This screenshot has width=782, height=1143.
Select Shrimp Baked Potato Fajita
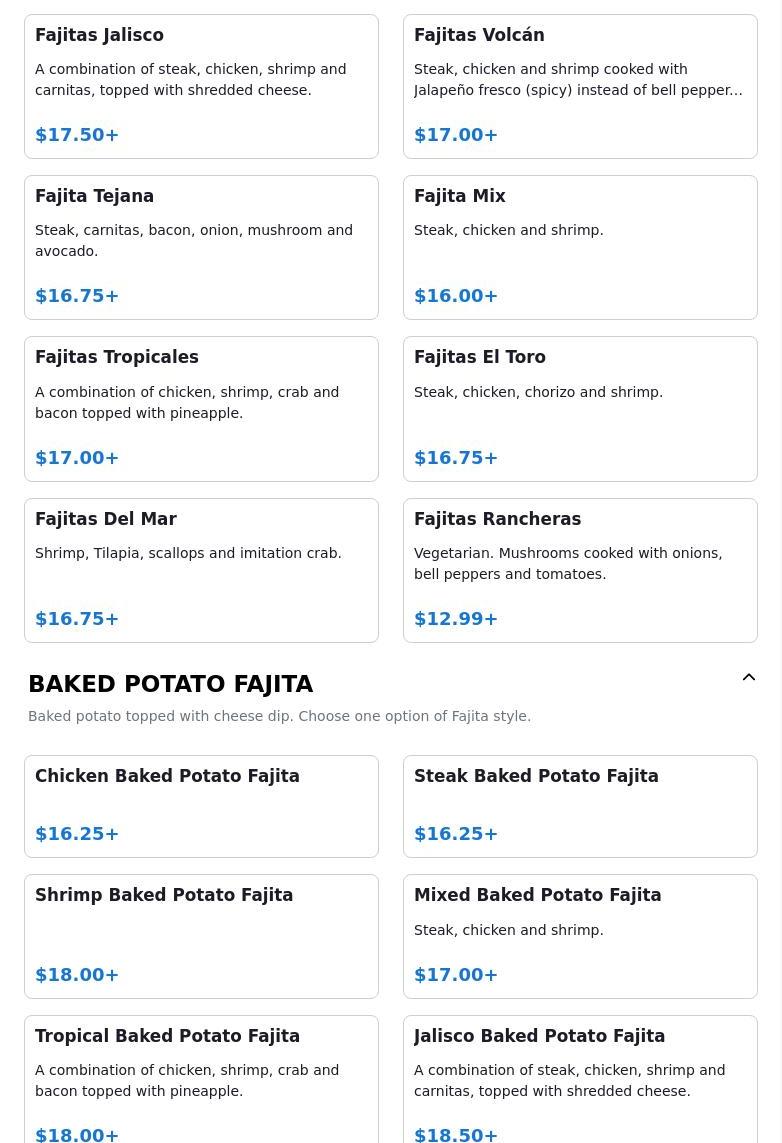201,936
